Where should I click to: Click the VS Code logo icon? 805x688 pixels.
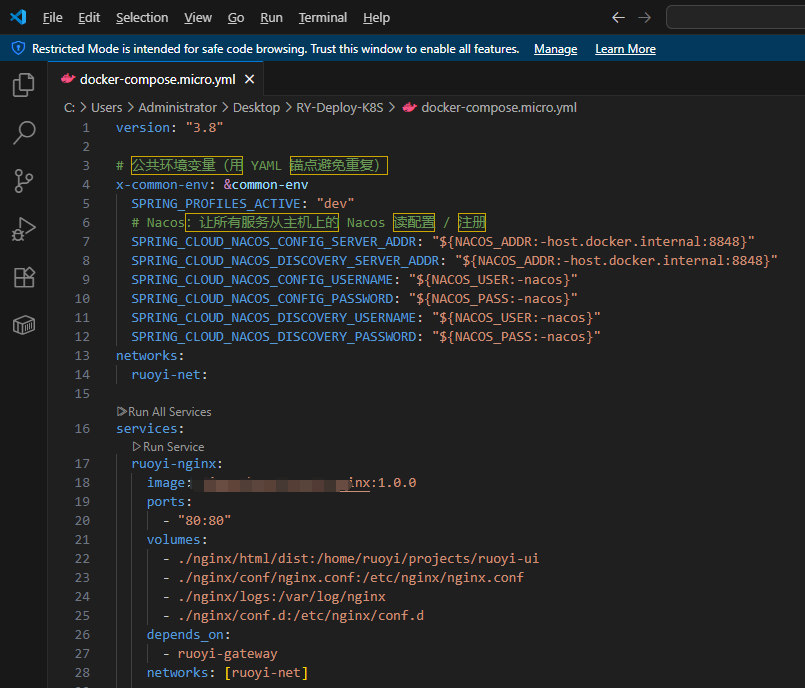pos(18,17)
